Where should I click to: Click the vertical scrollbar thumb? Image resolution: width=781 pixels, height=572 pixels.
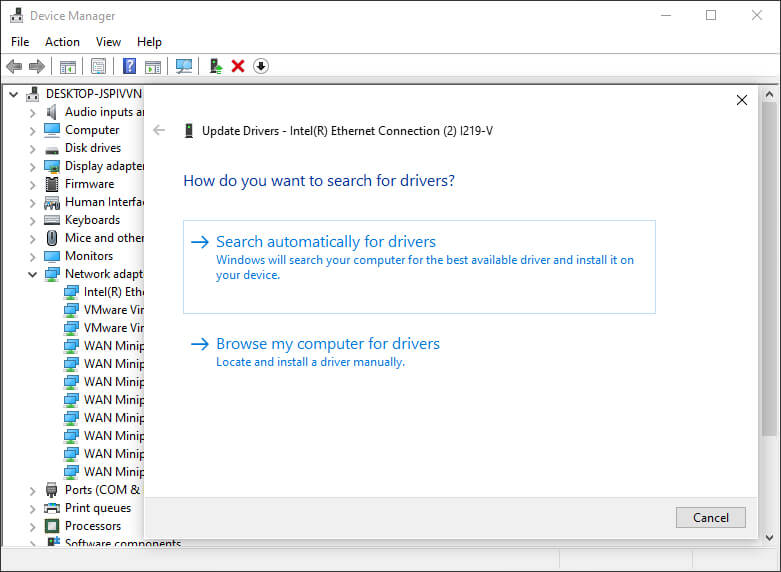[x=769, y=270]
